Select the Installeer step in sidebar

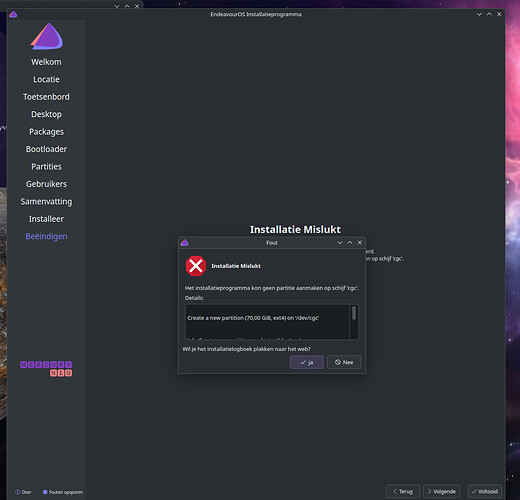pyautogui.click(x=46, y=219)
